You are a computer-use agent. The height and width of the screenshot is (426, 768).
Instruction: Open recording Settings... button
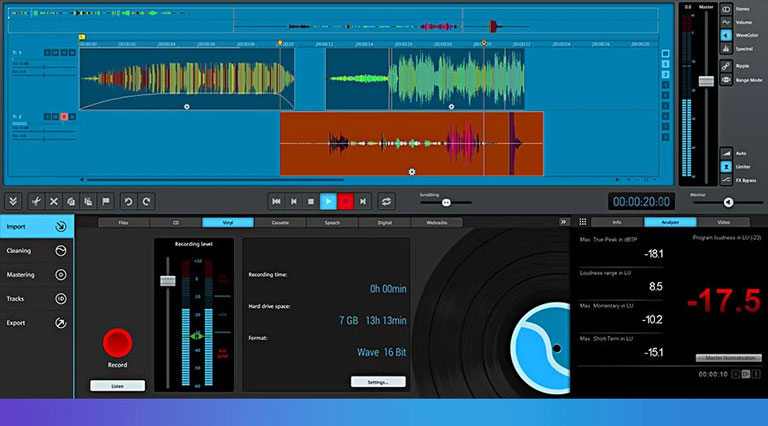(x=378, y=382)
